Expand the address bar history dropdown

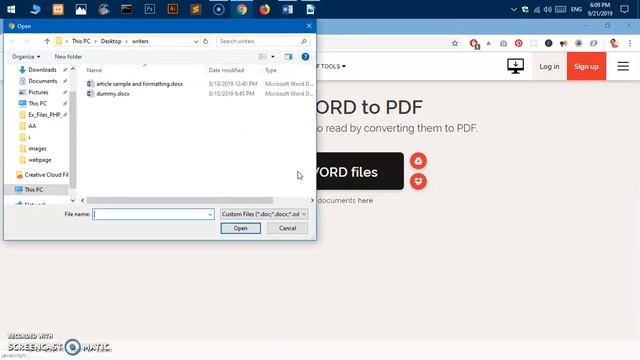196,41
